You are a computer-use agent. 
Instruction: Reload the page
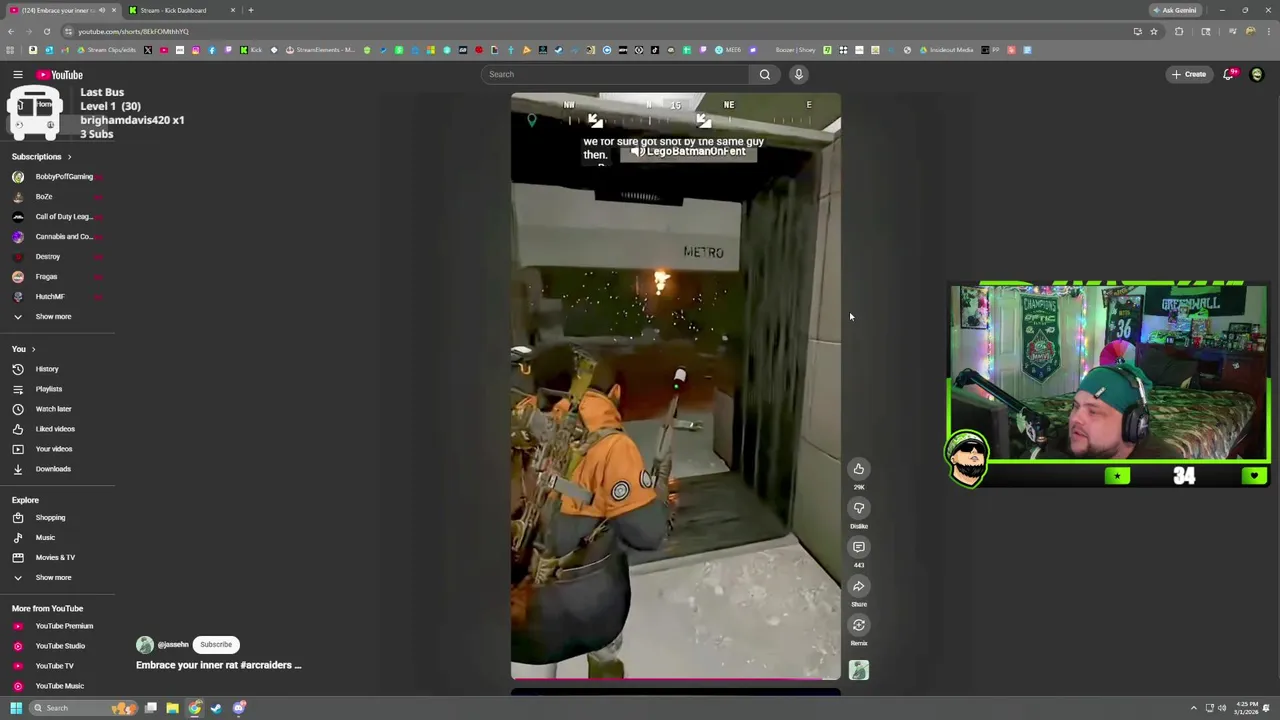pos(46,31)
